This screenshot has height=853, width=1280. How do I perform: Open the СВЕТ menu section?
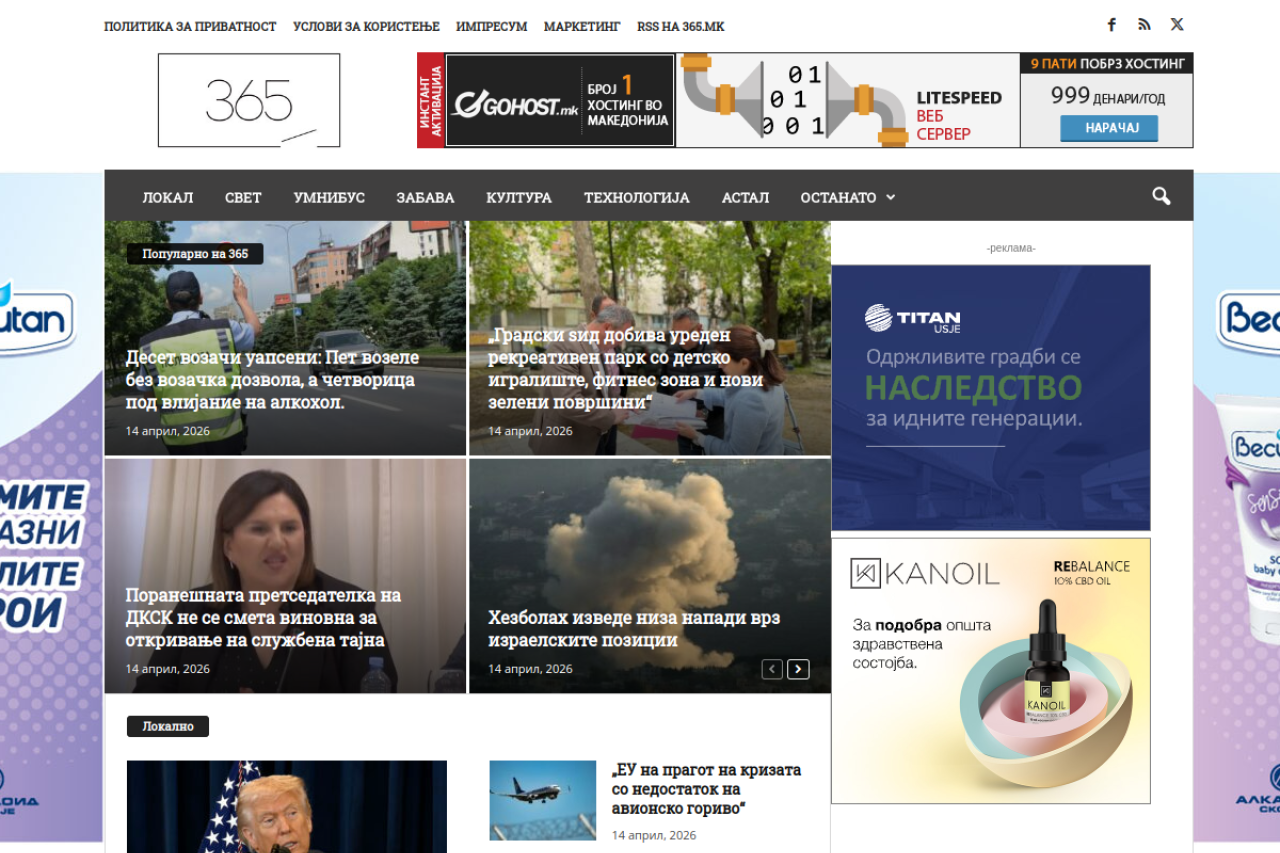tap(243, 197)
